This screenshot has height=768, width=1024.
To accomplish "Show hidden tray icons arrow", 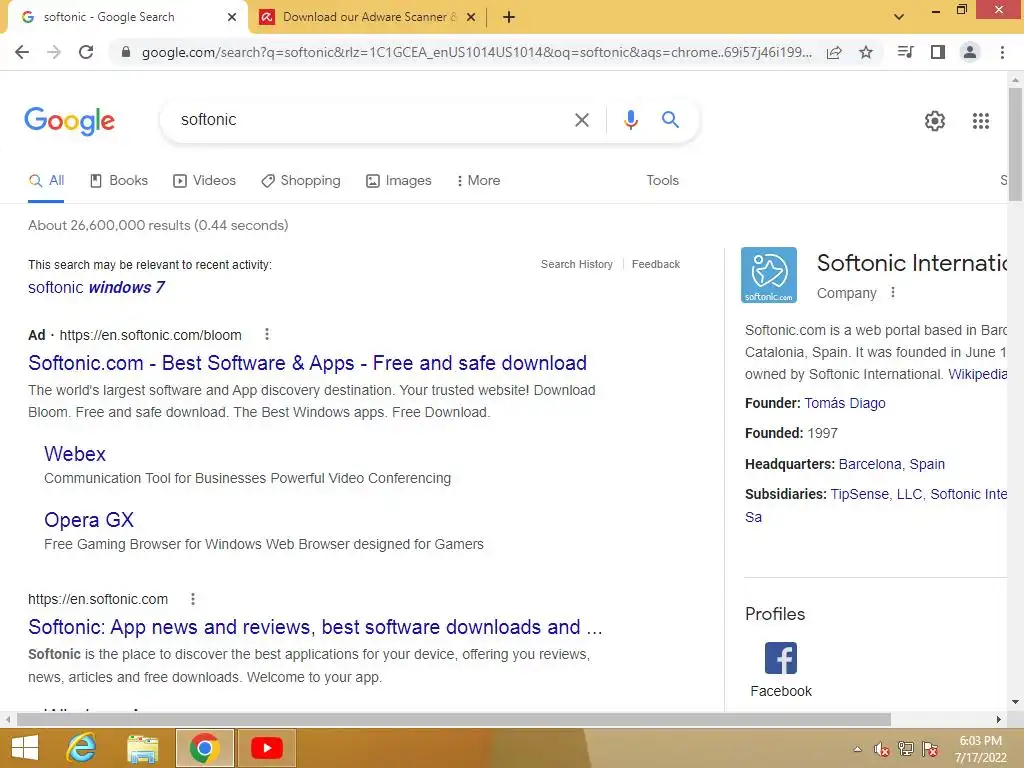I will [x=857, y=750].
